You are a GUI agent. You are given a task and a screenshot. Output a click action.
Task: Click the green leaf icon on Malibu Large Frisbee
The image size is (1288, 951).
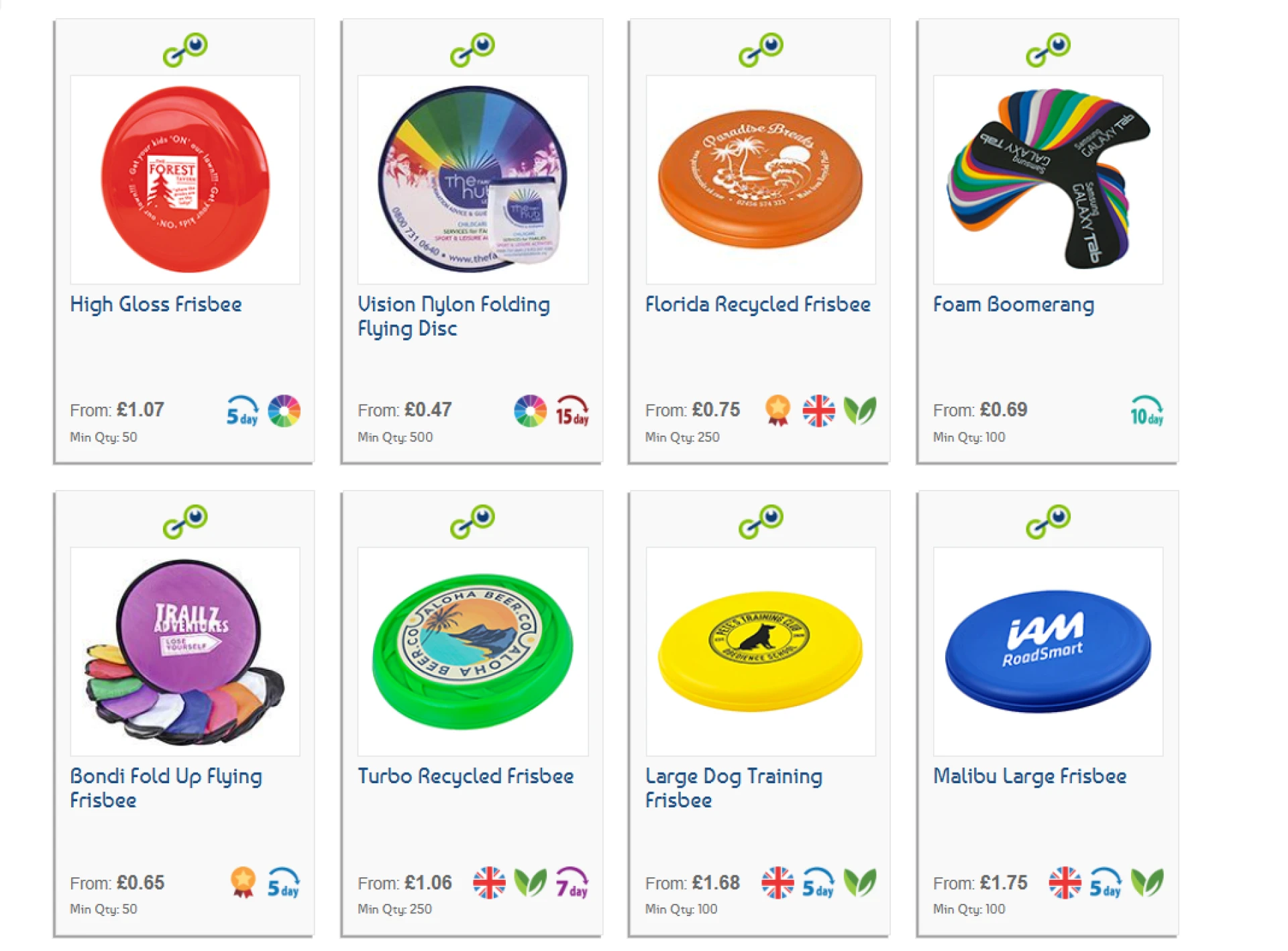[1147, 883]
